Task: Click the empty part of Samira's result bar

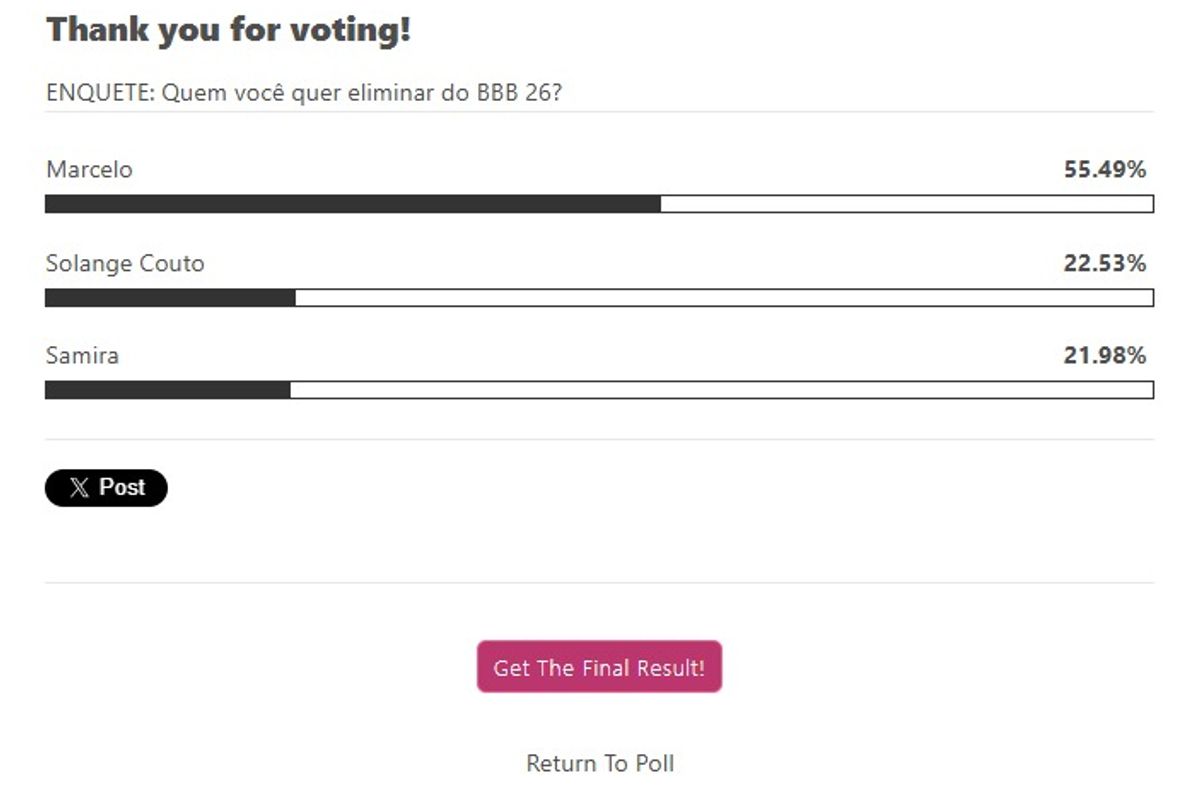Action: tap(721, 390)
